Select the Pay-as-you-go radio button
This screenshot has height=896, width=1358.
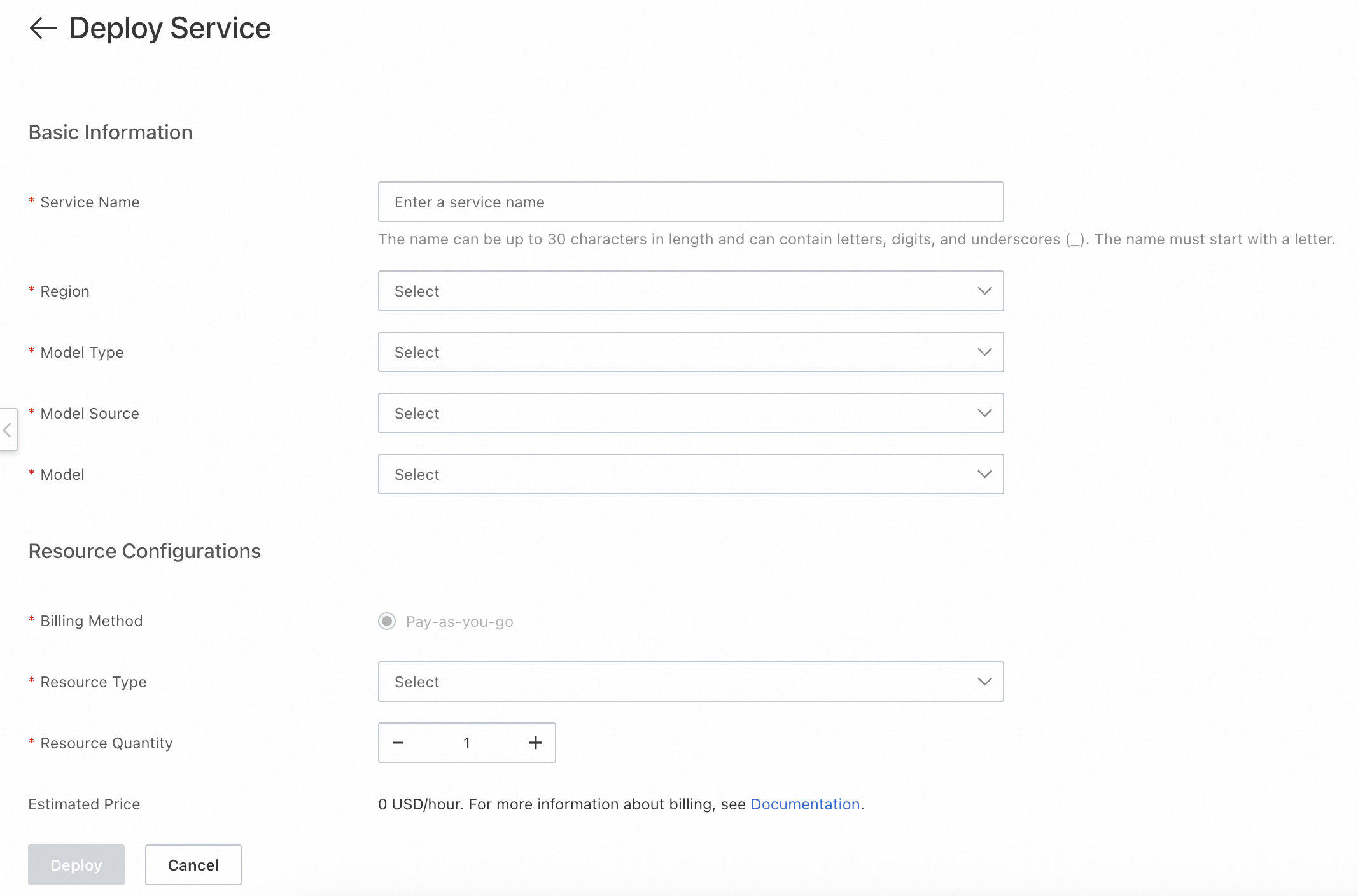tap(387, 621)
